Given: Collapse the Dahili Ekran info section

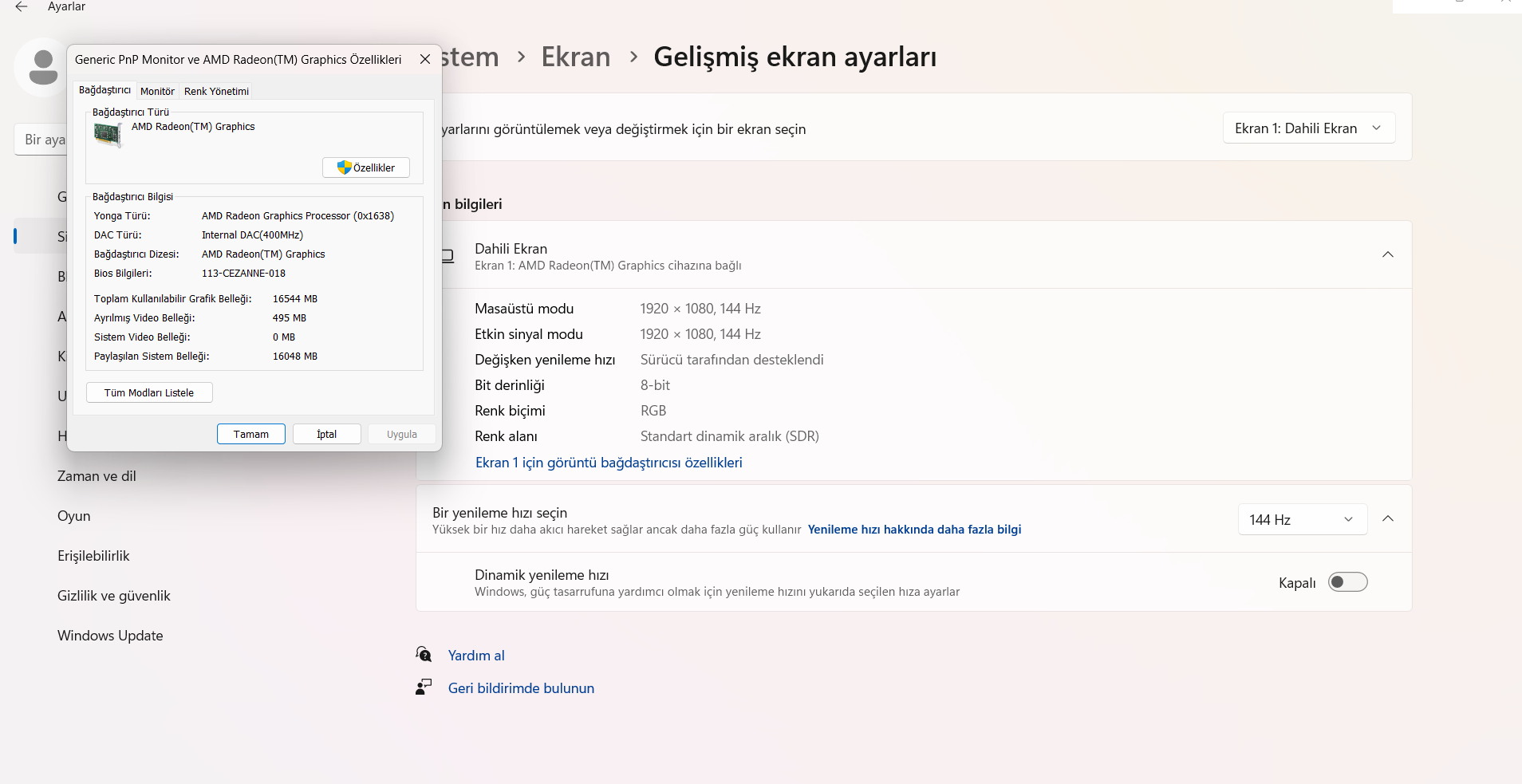Looking at the screenshot, I should pyautogui.click(x=1387, y=254).
